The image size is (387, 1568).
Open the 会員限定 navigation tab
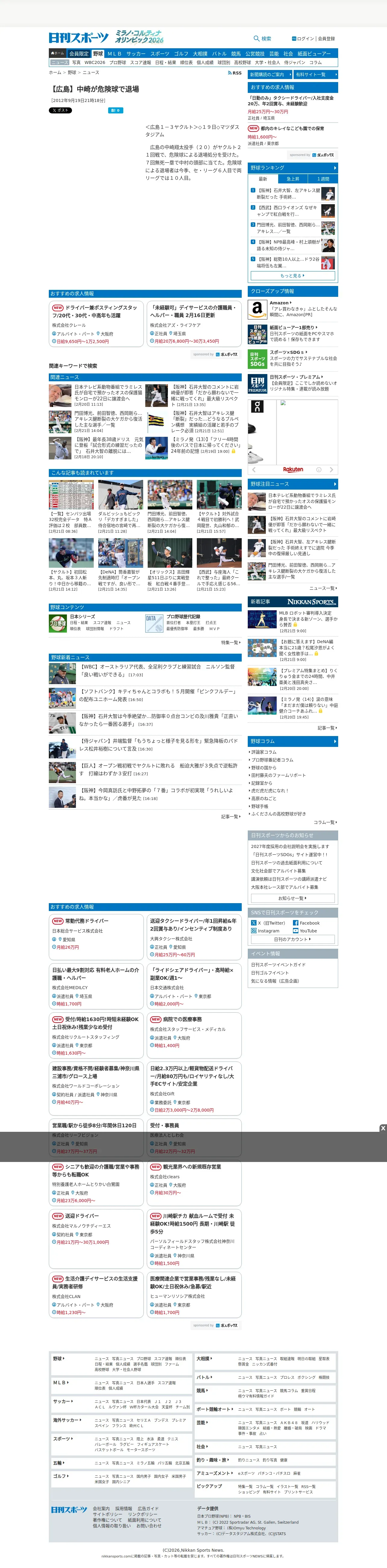tap(79, 54)
